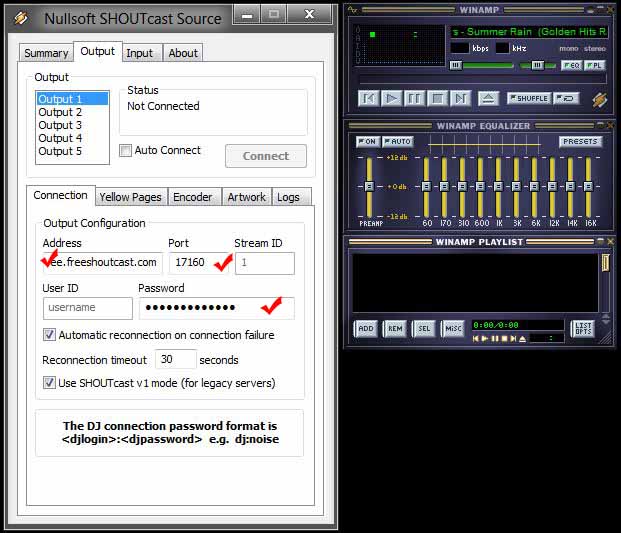Click SHOUTcast Source title bar icon
Screen dimensions: 621x533
tap(21, 18)
